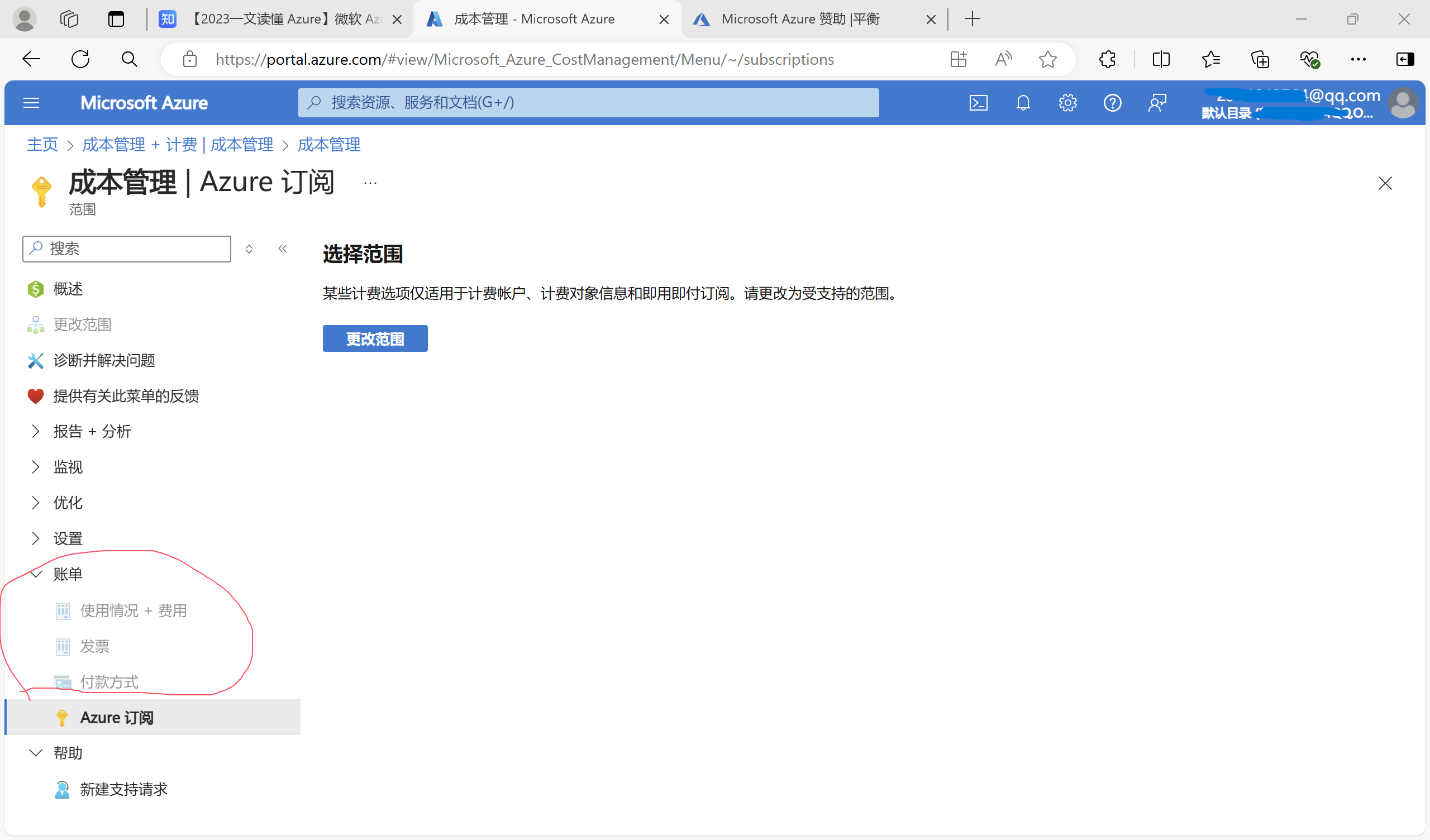1430x840 pixels.
Task: Switch to the Microsoft Azure 赞助 tab
Action: coord(800,20)
